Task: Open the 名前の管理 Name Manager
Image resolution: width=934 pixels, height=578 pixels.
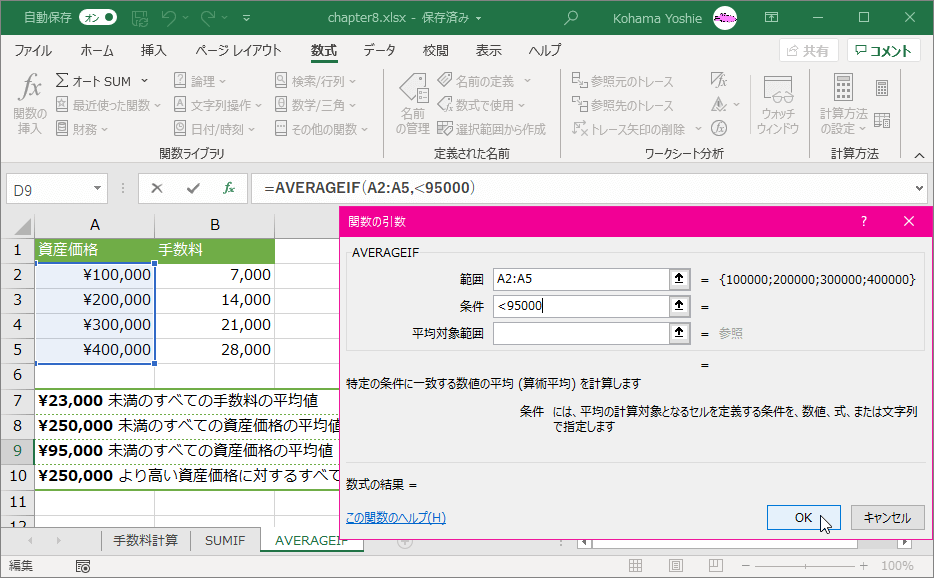Action: point(413,105)
